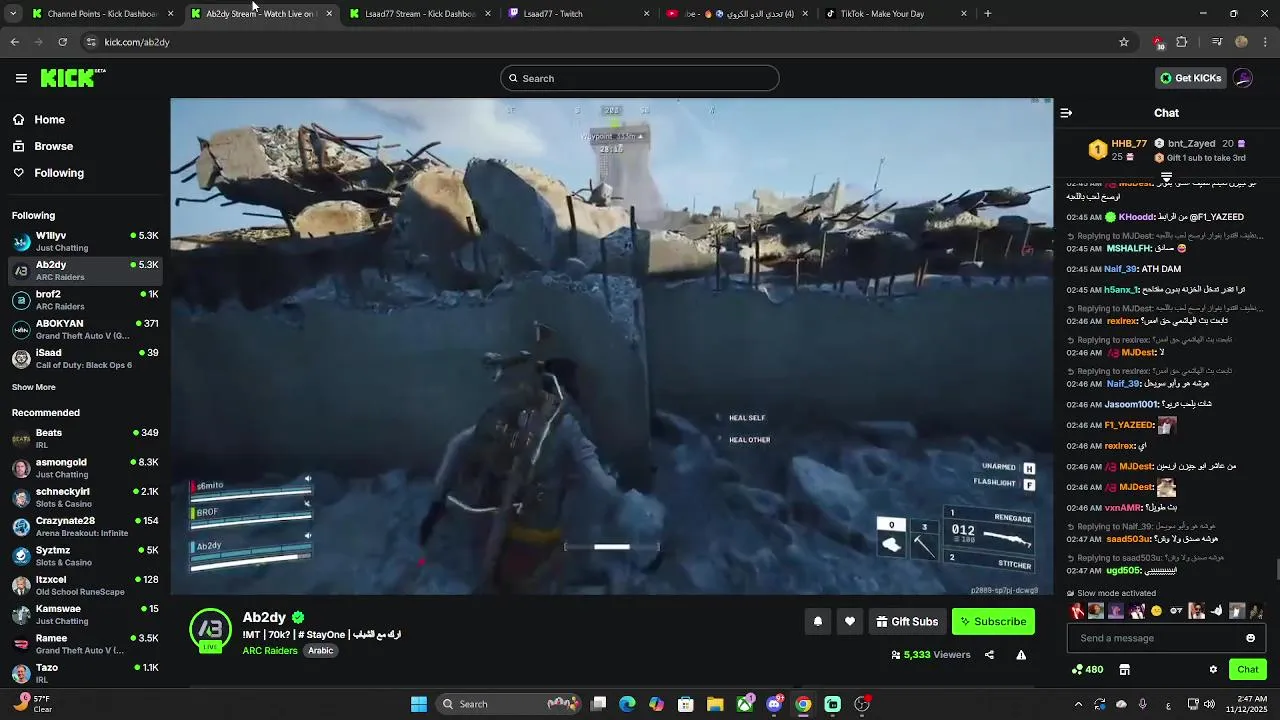Open Tazo recommended channel
1280x720 pixels.
(85, 673)
